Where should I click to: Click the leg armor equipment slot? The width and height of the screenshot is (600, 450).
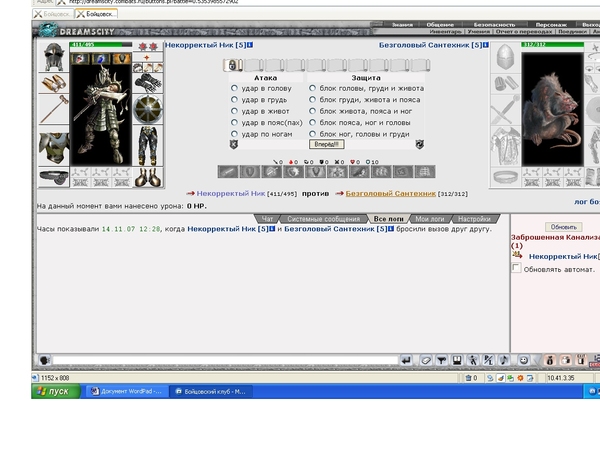148,146
